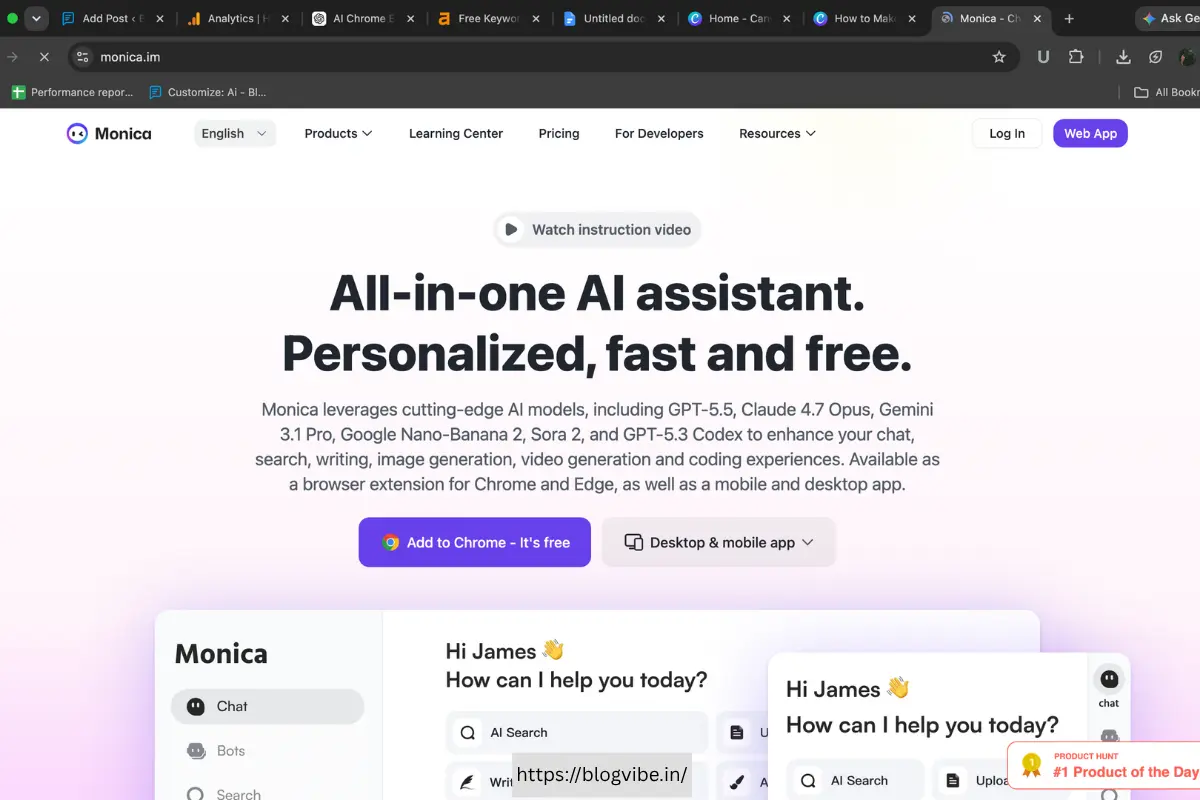The width and height of the screenshot is (1200, 800).
Task: Click Watch instruction video button
Action: (x=597, y=229)
